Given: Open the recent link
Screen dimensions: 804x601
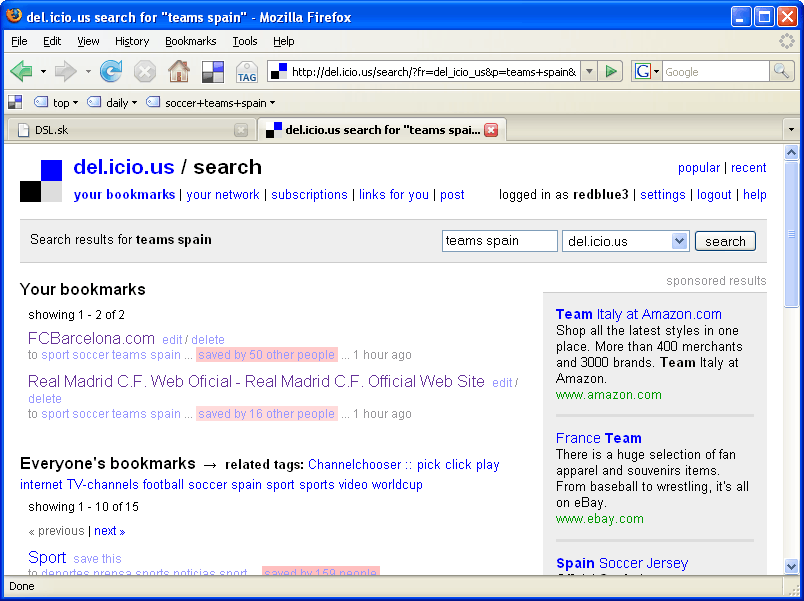Looking at the screenshot, I should point(749,168).
